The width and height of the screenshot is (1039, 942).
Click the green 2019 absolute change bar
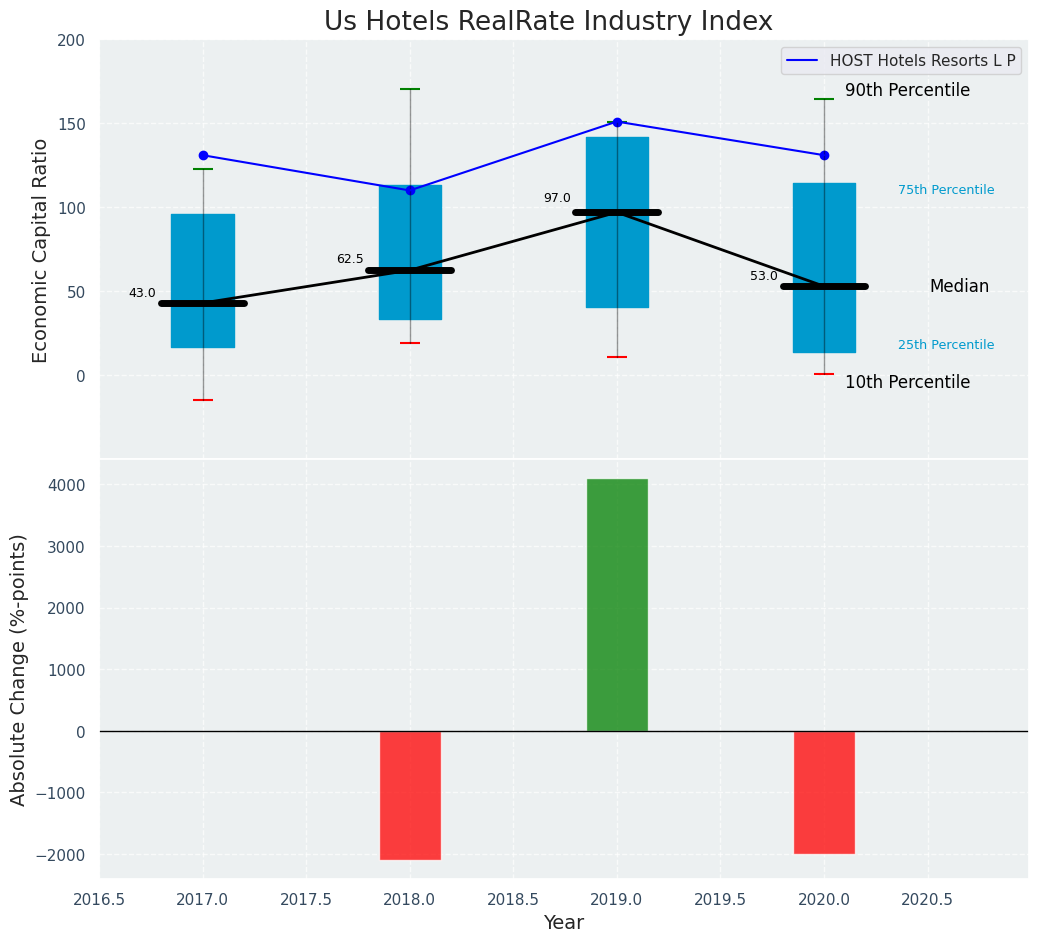[x=617, y=605]
